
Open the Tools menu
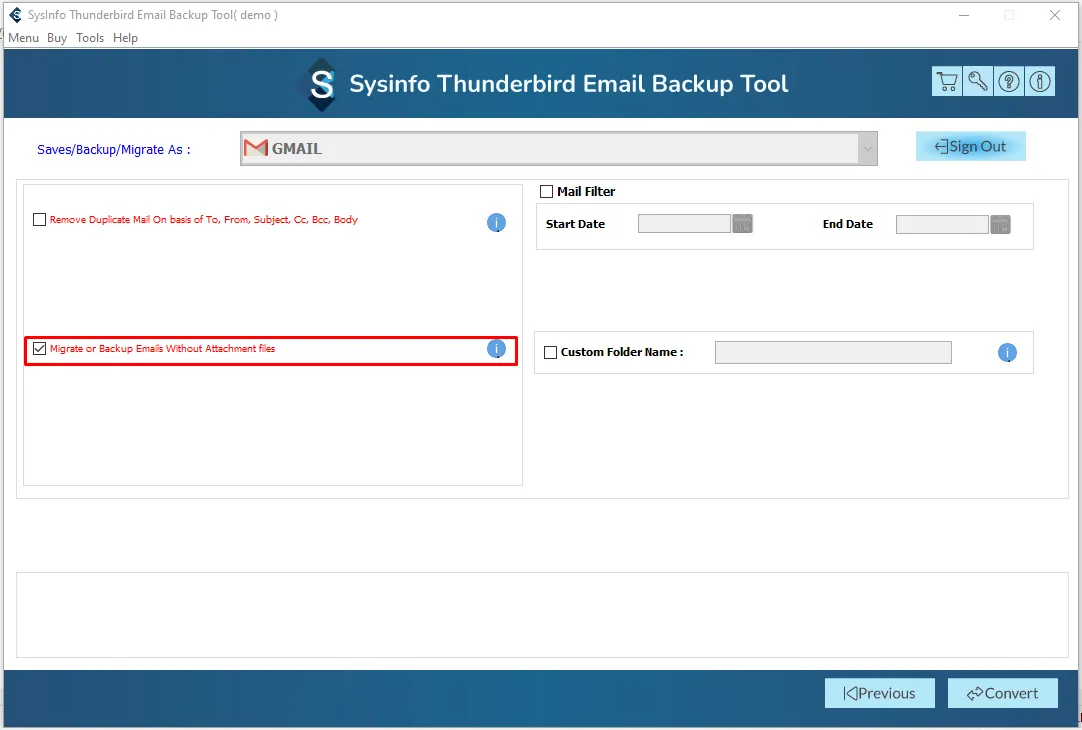[90, 38]
